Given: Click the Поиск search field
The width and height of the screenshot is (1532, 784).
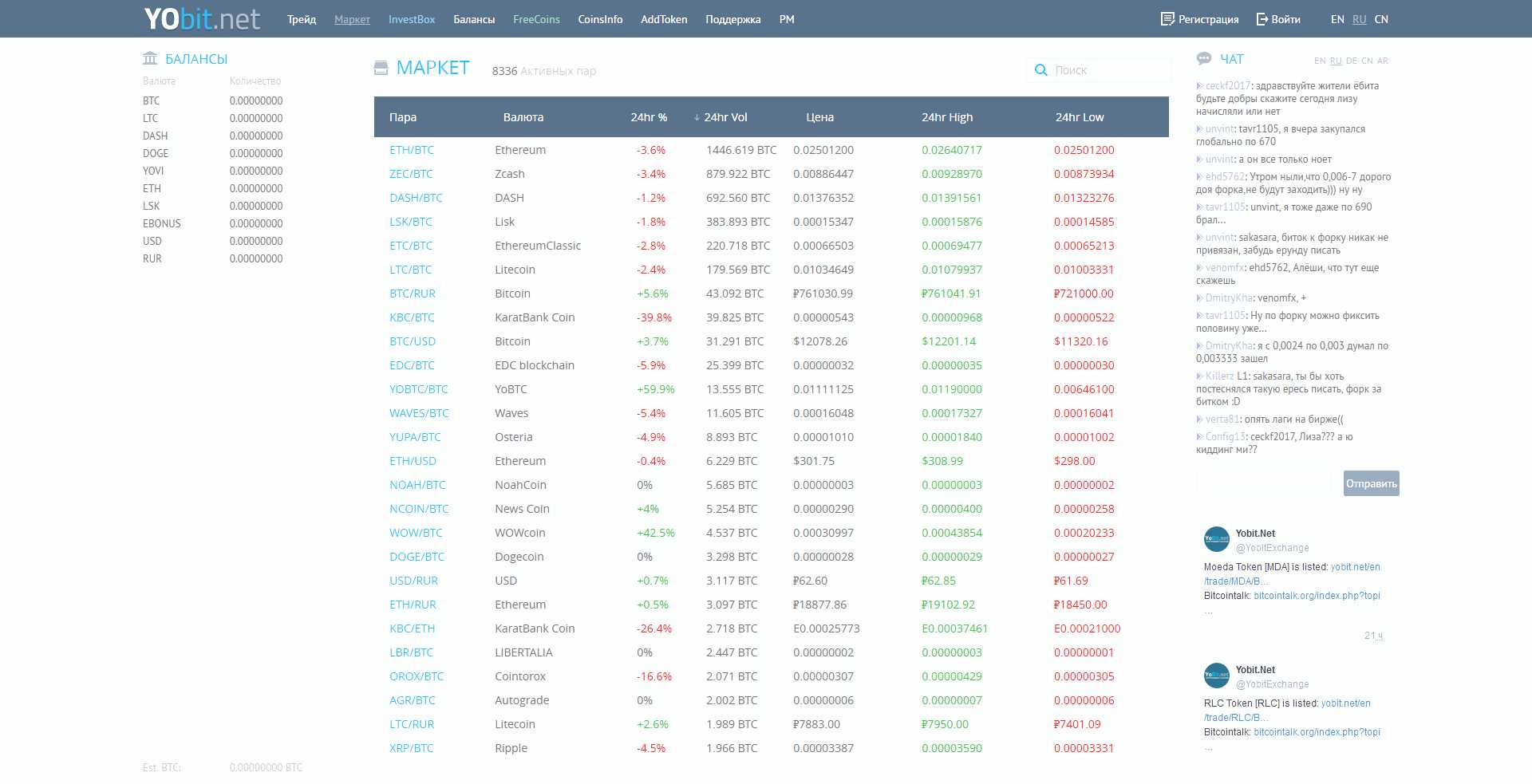Looking at the screenshot, I should pos(1099,70).
